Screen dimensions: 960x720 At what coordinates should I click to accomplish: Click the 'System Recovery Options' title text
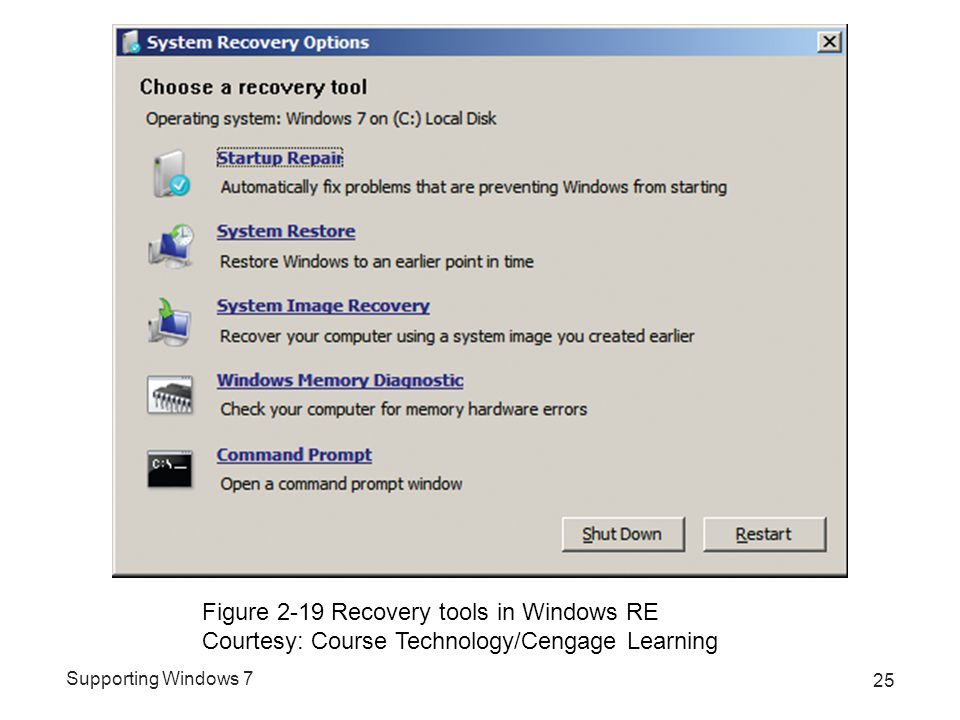[258, 43]
